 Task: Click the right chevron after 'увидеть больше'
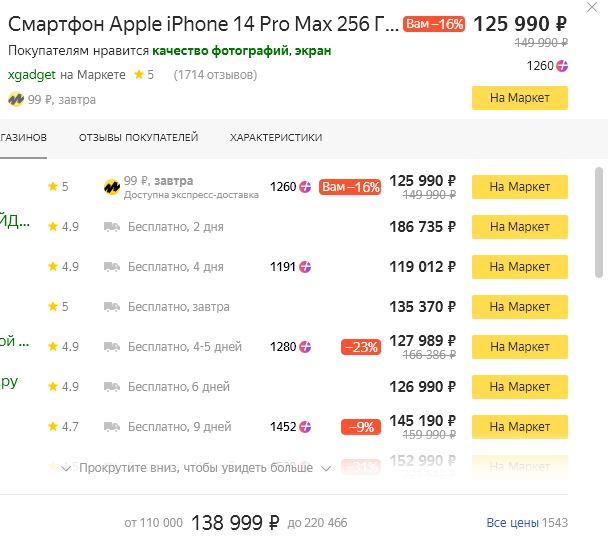click(x=326, y=467)
